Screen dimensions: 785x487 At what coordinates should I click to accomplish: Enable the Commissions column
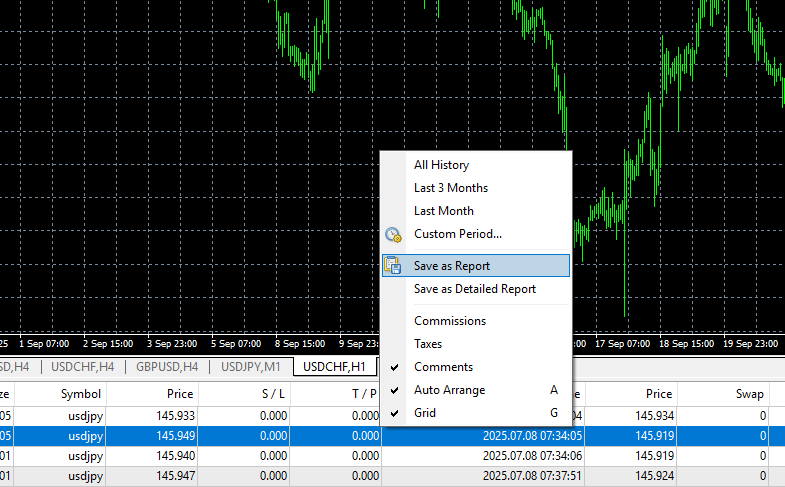450,321
